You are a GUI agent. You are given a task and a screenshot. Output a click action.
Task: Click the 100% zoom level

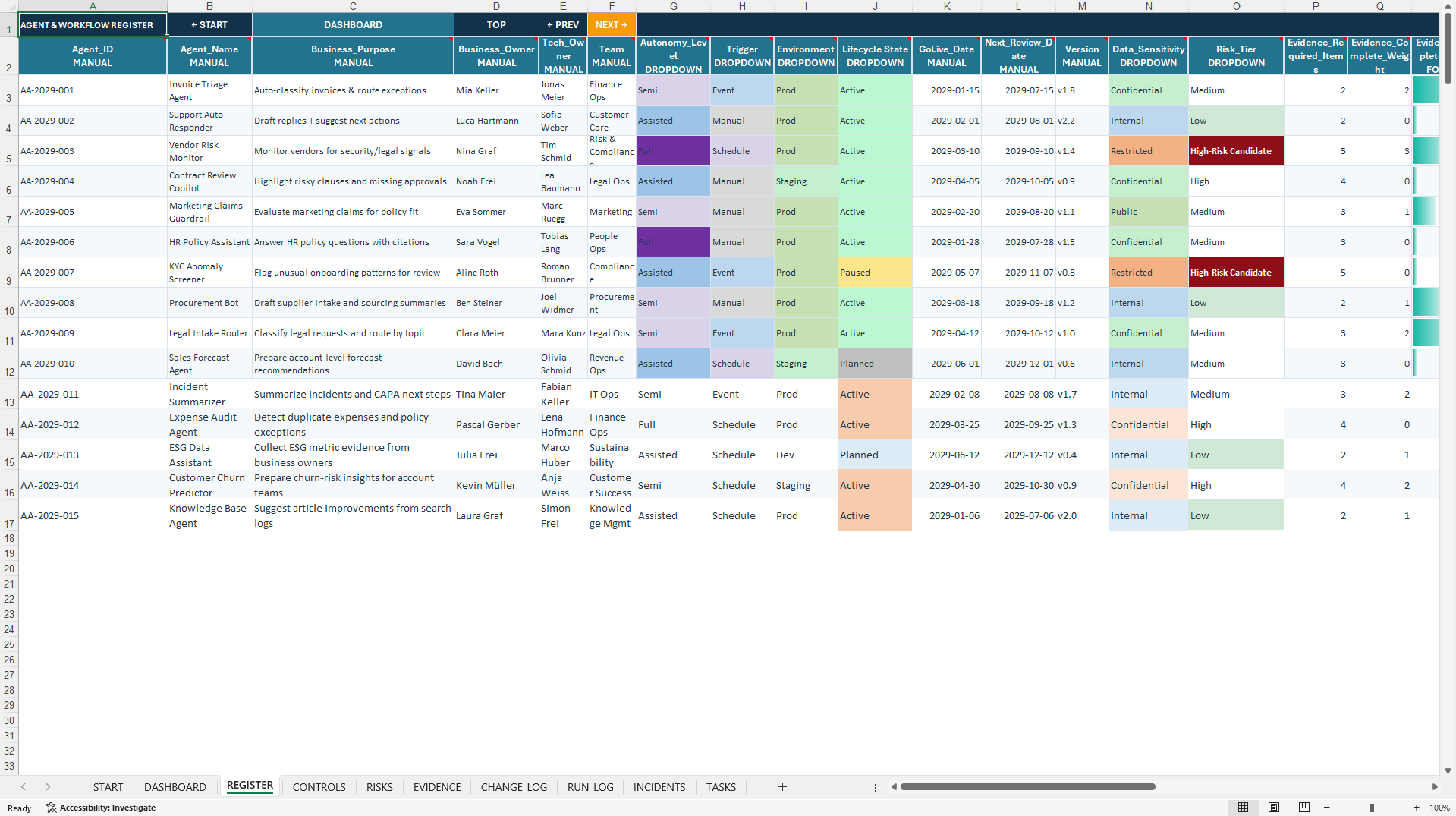point(1439,808)
